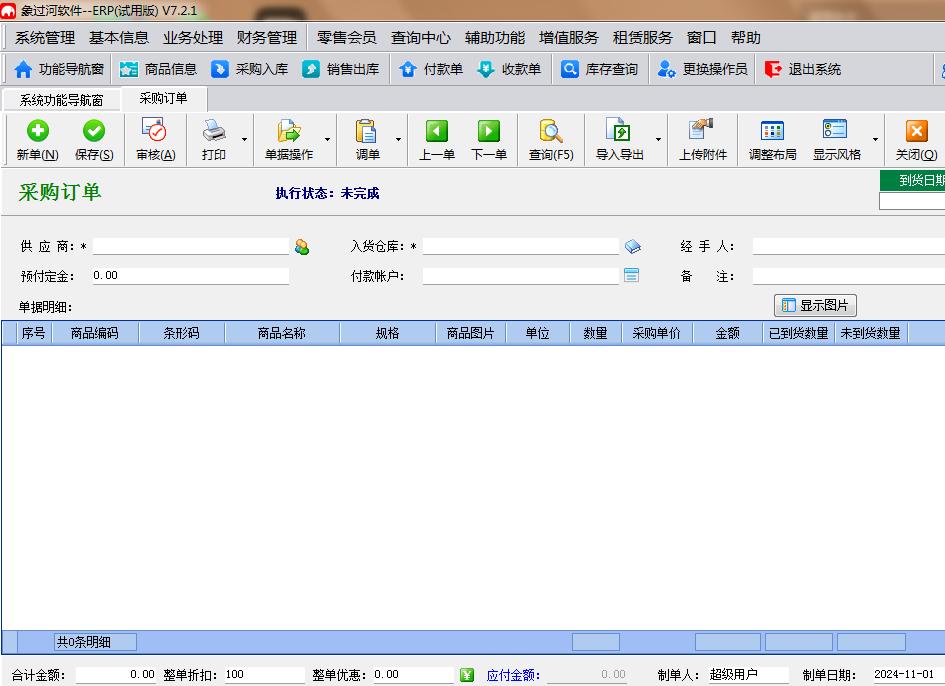945x686 pixels.
Task: Go to previous order 上一单
Action: point(436,140)
